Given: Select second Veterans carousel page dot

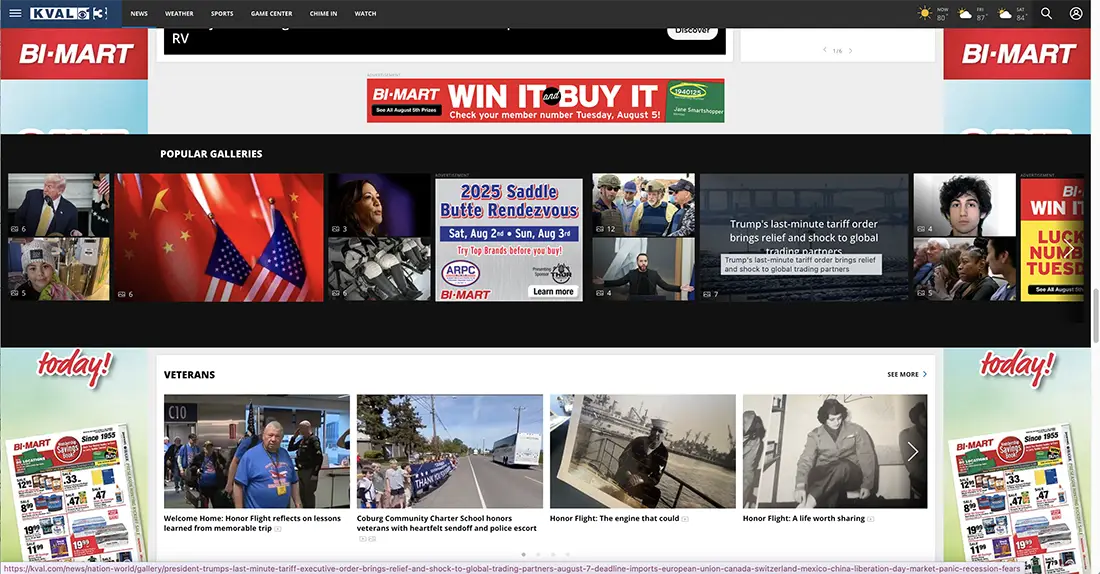Looking at the screenshot, I should coord(538,555).
